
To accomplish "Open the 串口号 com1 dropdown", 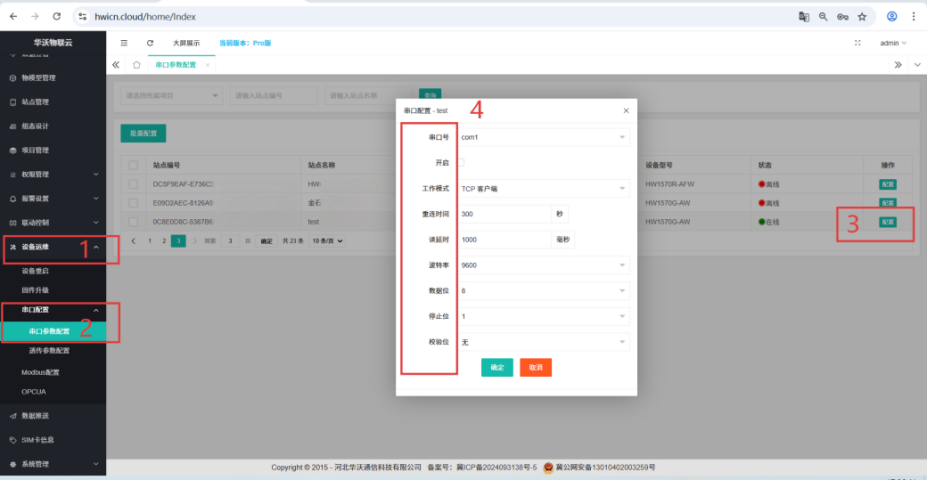I will click(x=543, y=137).
